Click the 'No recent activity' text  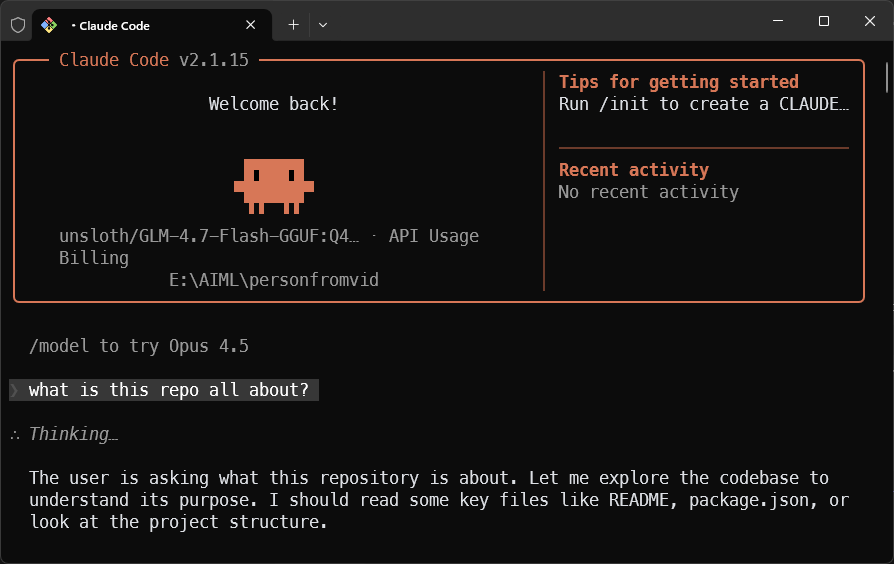[x=648, y=192]
